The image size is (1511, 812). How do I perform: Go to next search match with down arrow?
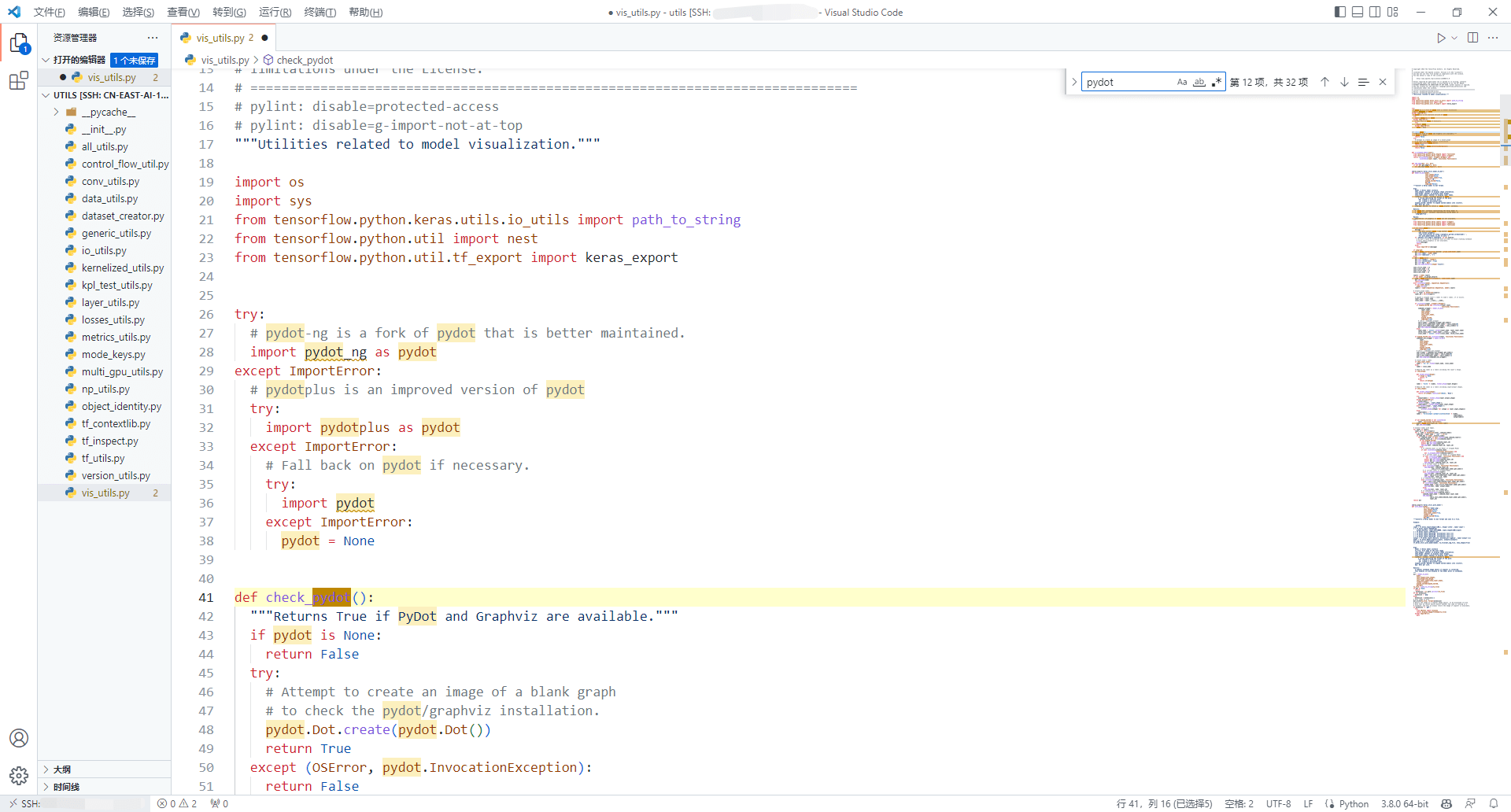coord(1343,81)
